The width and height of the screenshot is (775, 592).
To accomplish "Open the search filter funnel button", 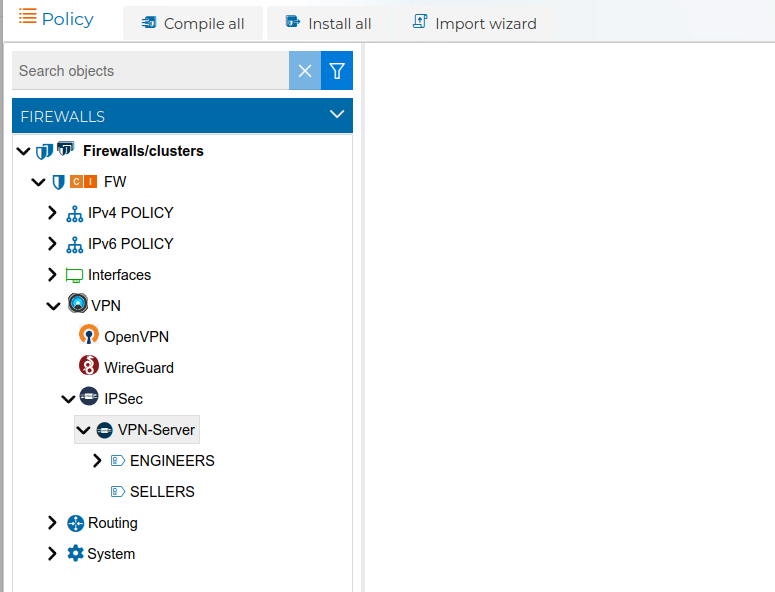I will [337, 71].
